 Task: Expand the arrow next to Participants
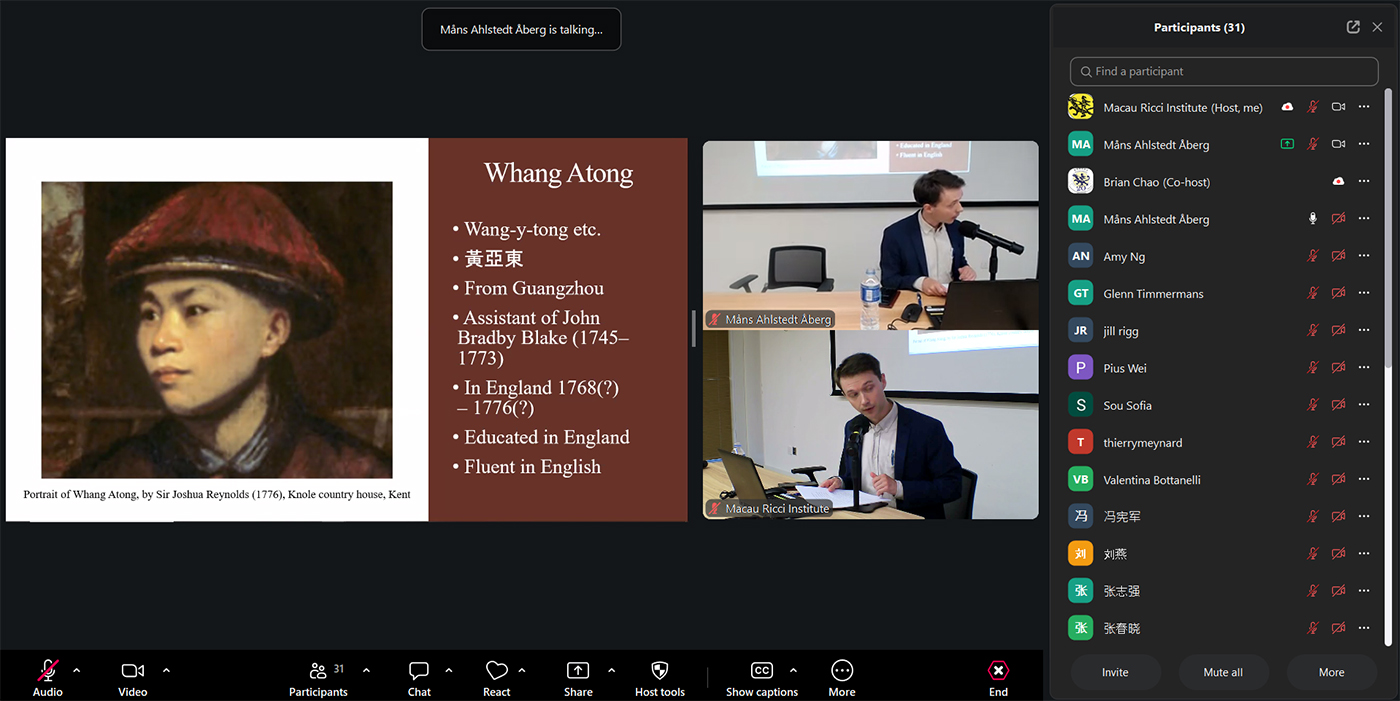click(366, 670)
